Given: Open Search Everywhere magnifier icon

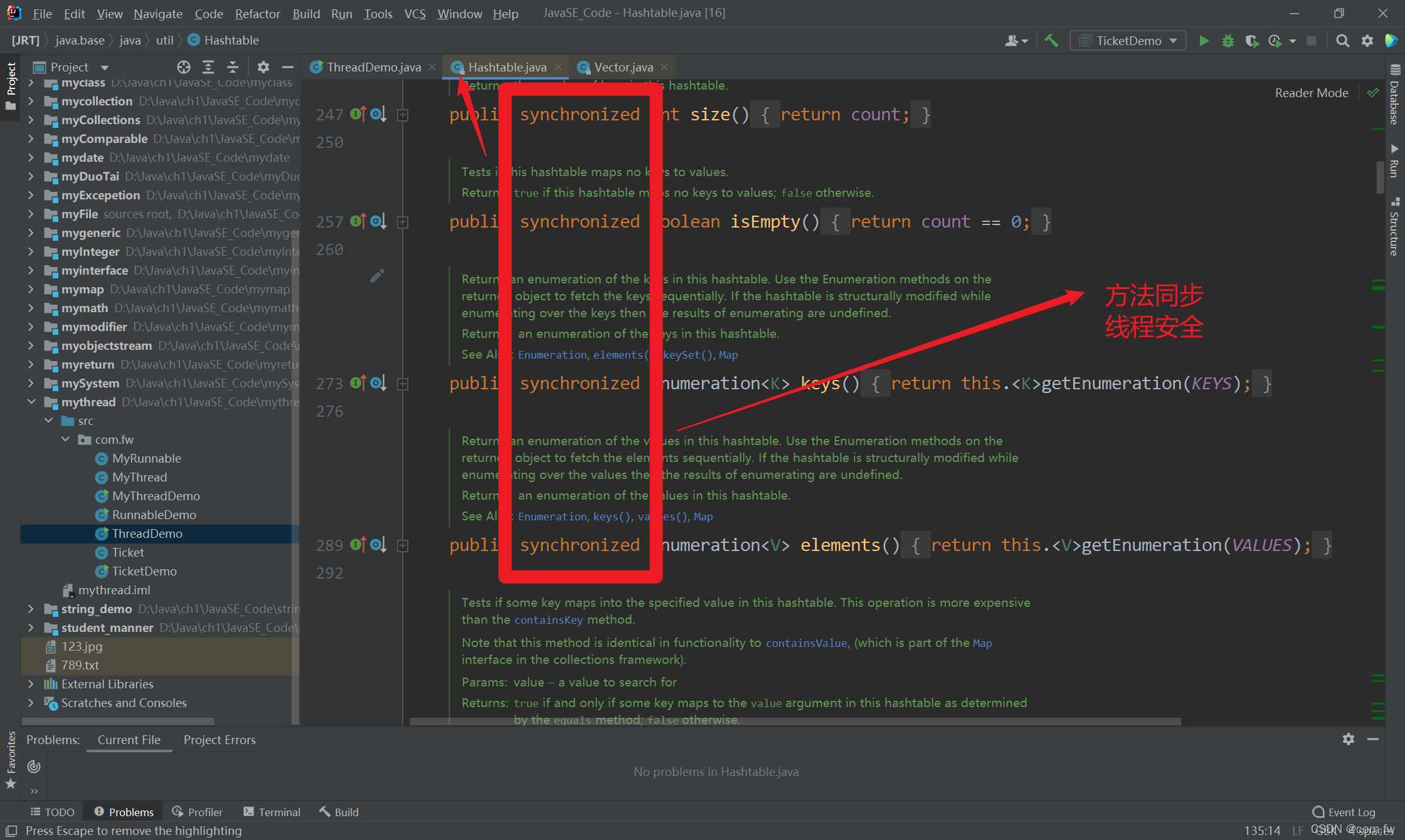Looking at the screenshot, I should click(1342, 41).
